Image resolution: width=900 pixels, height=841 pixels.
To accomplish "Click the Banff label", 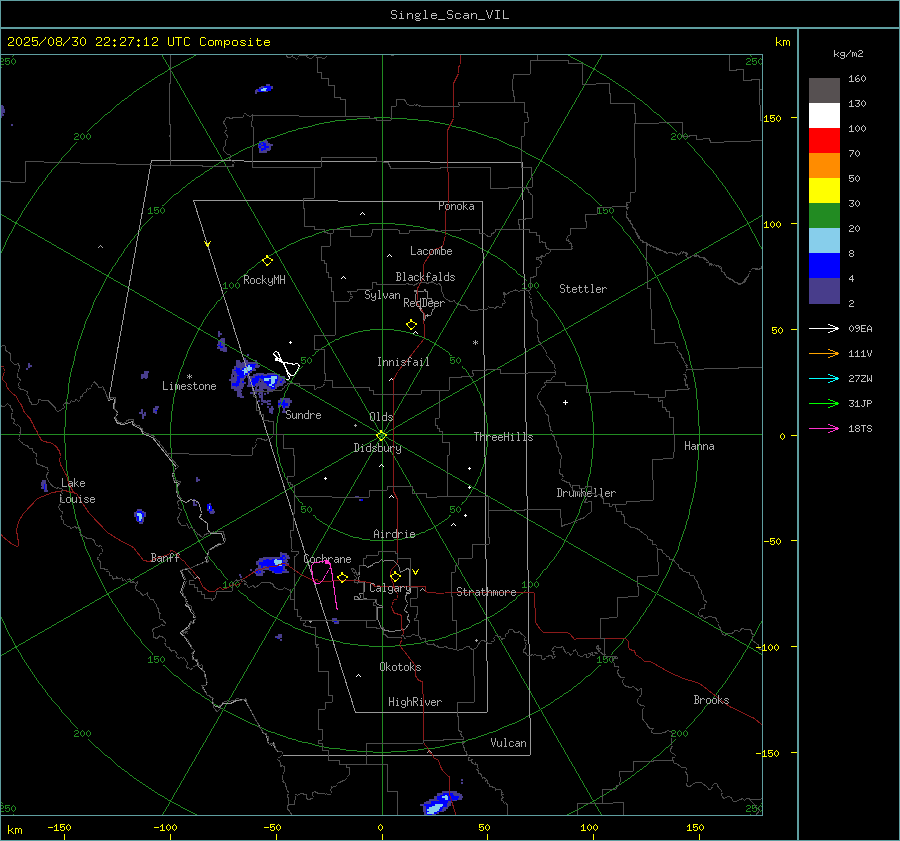I will click(165, 558).
